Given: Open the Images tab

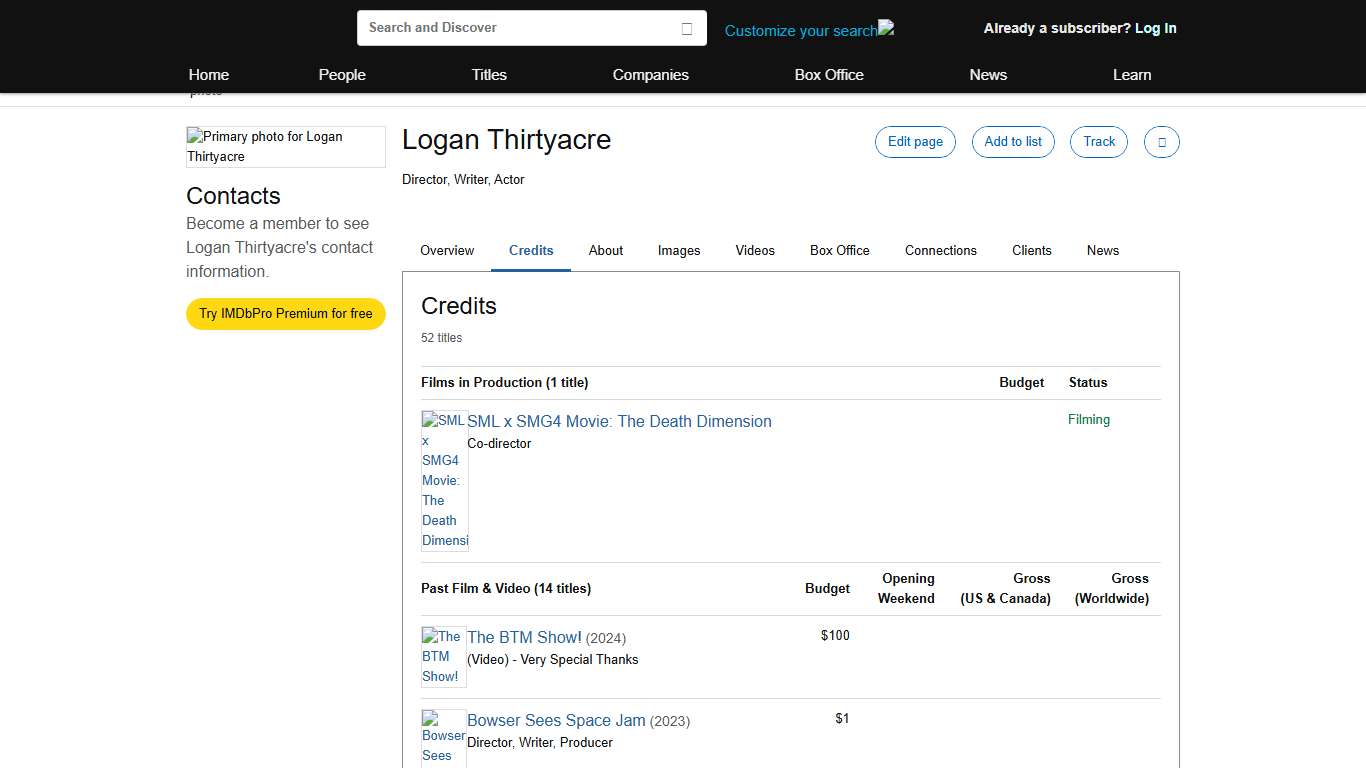Looking at the screenshot, I should click(x=679, y=250).
